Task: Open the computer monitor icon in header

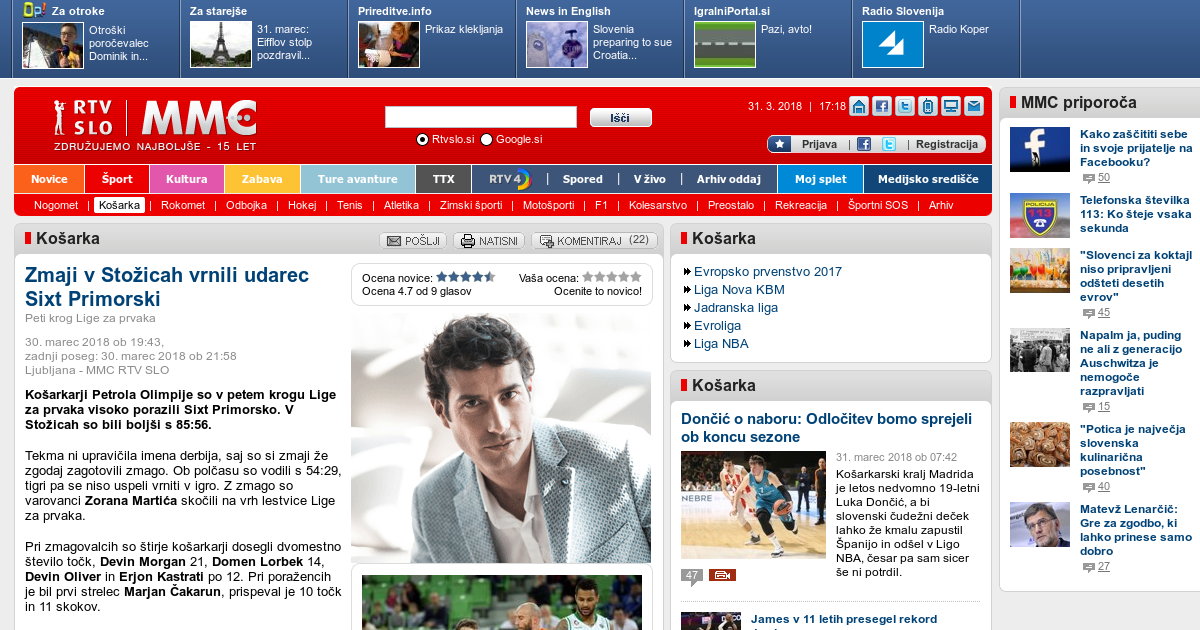Action: coord(951,106)
